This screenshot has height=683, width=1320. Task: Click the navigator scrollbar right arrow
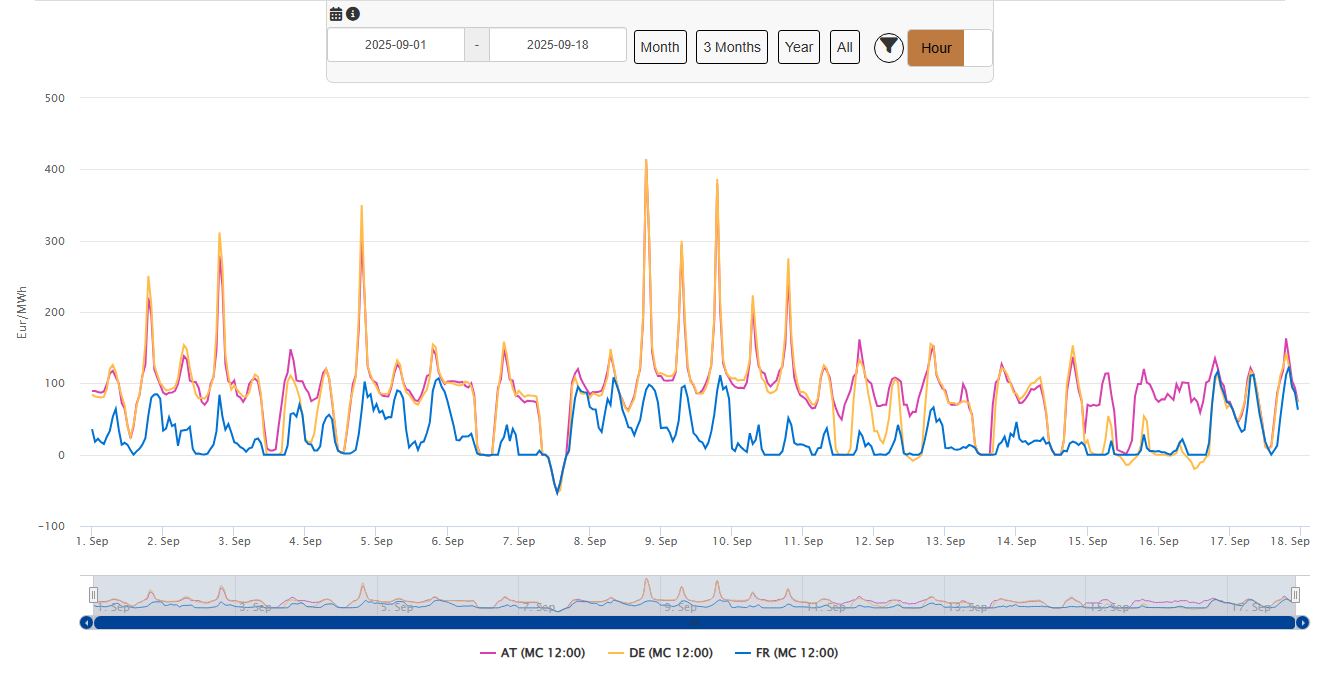click(1302, 622)
